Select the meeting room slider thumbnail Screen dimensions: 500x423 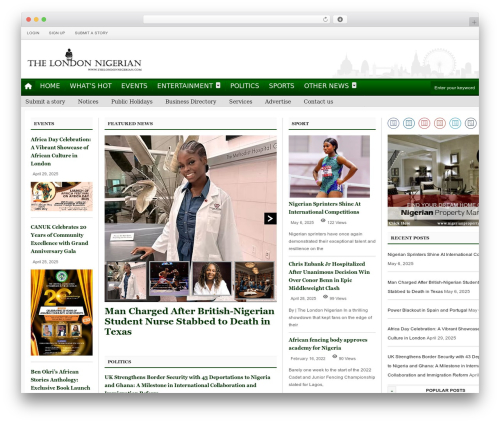coord(255,280)
